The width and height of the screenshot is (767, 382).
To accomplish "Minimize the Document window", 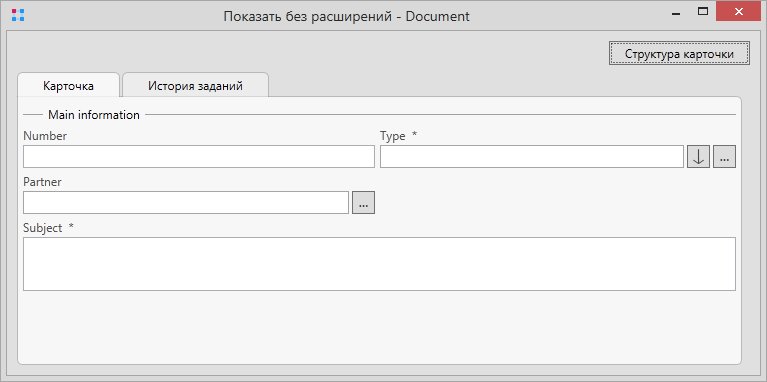I will (677, 13).
